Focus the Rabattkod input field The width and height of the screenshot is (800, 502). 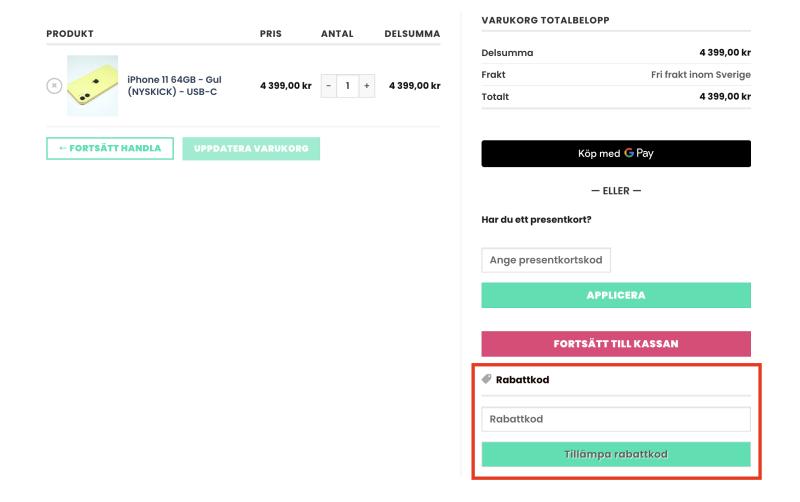(x=616, y=419)
